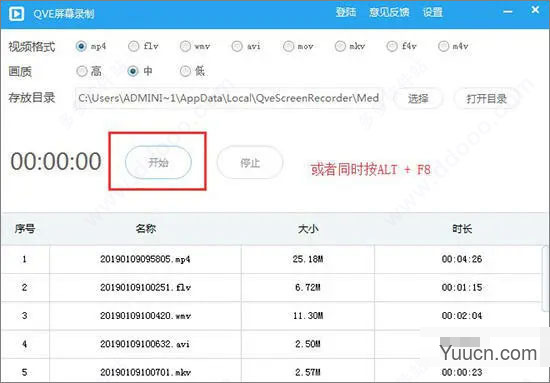
Task: Click the 序号 column header
Action: pyautogui.click(x=25, y=229)
